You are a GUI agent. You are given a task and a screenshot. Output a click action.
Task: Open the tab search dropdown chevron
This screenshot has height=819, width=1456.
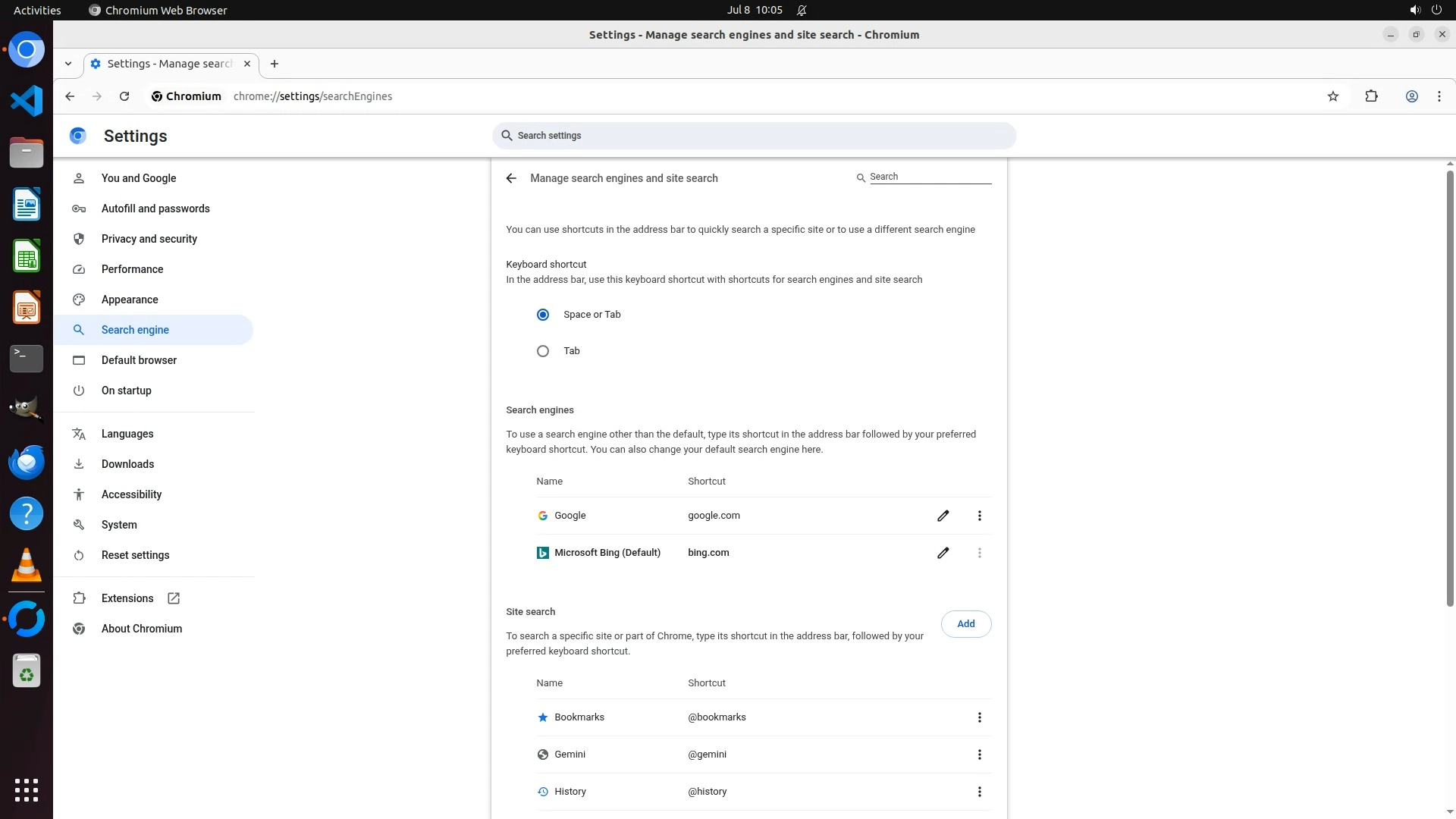[68, 64]
